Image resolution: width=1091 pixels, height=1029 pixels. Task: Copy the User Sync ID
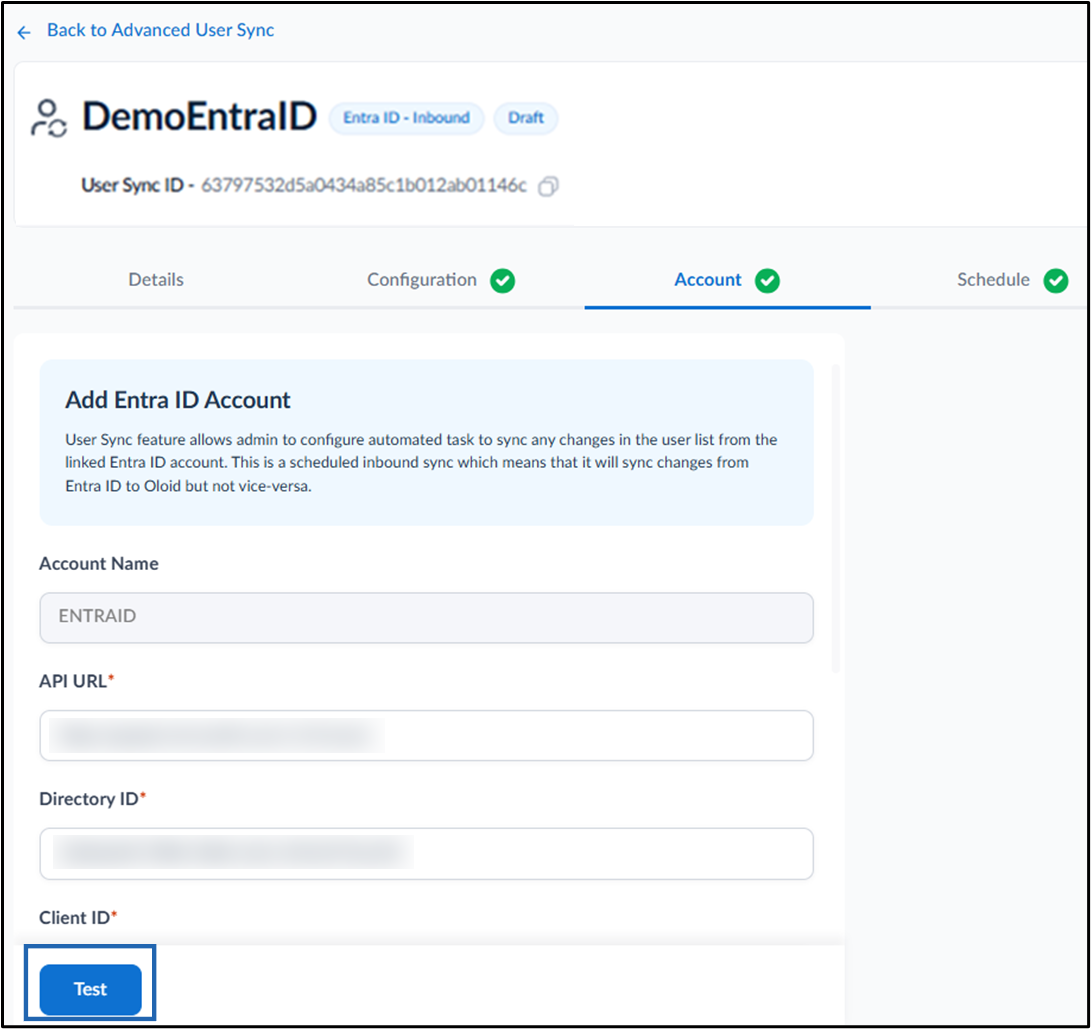(x=548, y=186)
